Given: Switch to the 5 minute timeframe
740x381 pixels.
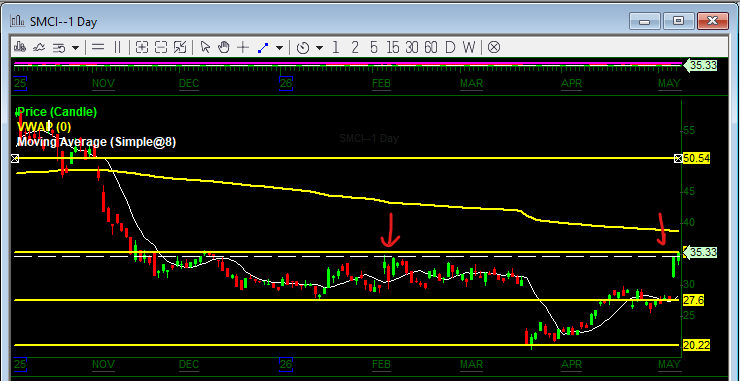Looking at the screenshot, I should click(x=374, y=47).
